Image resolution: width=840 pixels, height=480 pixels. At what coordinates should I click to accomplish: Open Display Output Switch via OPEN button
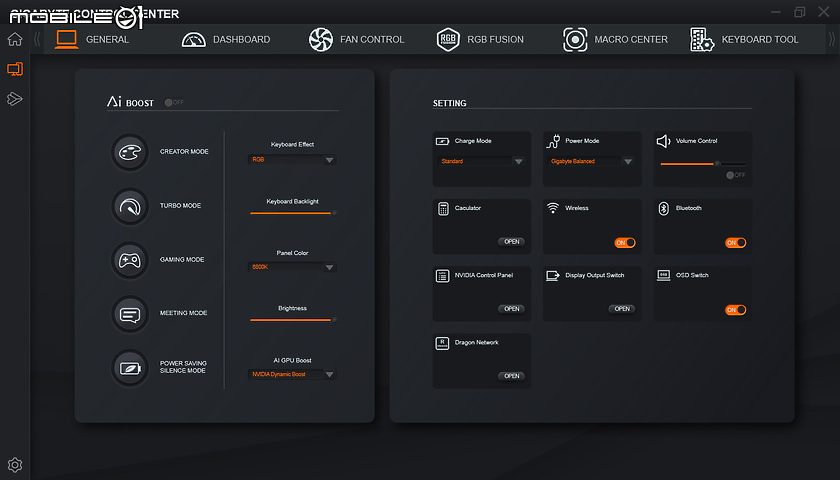point(622,309)
